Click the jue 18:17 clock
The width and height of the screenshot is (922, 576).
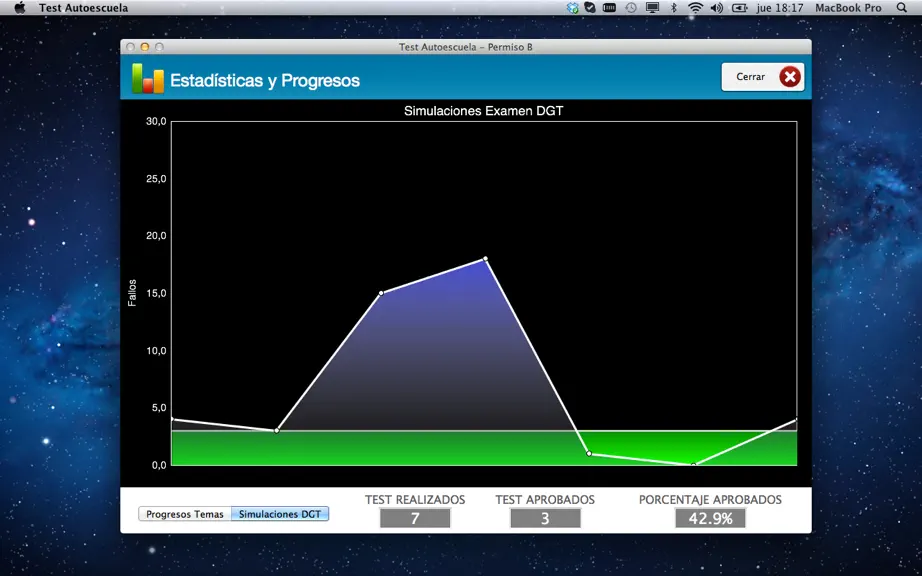(x=780, y=8)
